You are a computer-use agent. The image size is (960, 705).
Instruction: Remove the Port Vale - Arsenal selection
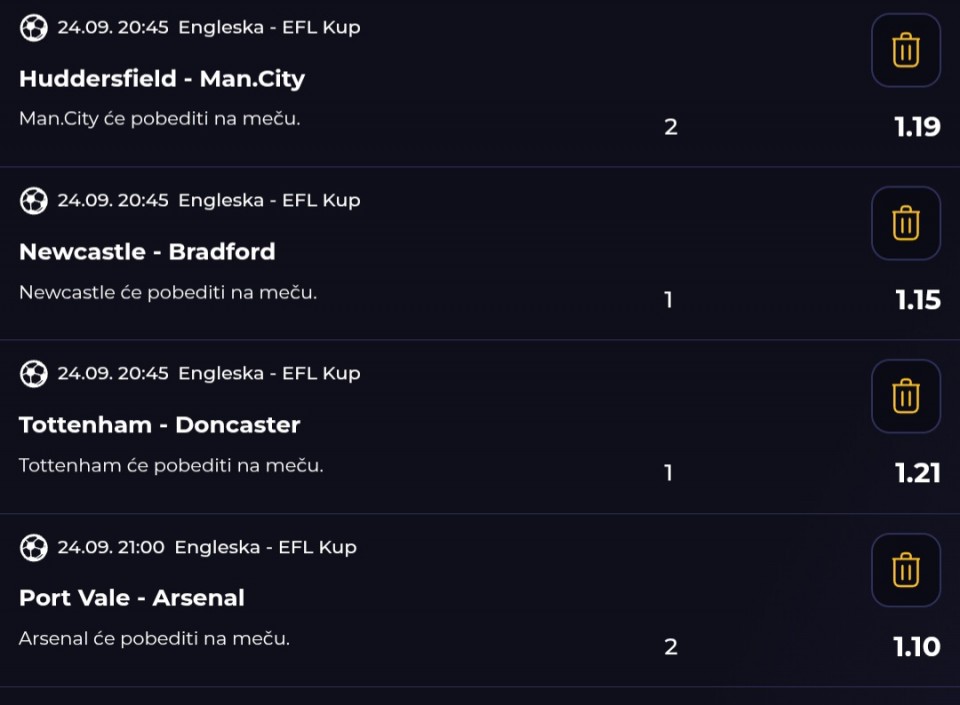(906, 570)
